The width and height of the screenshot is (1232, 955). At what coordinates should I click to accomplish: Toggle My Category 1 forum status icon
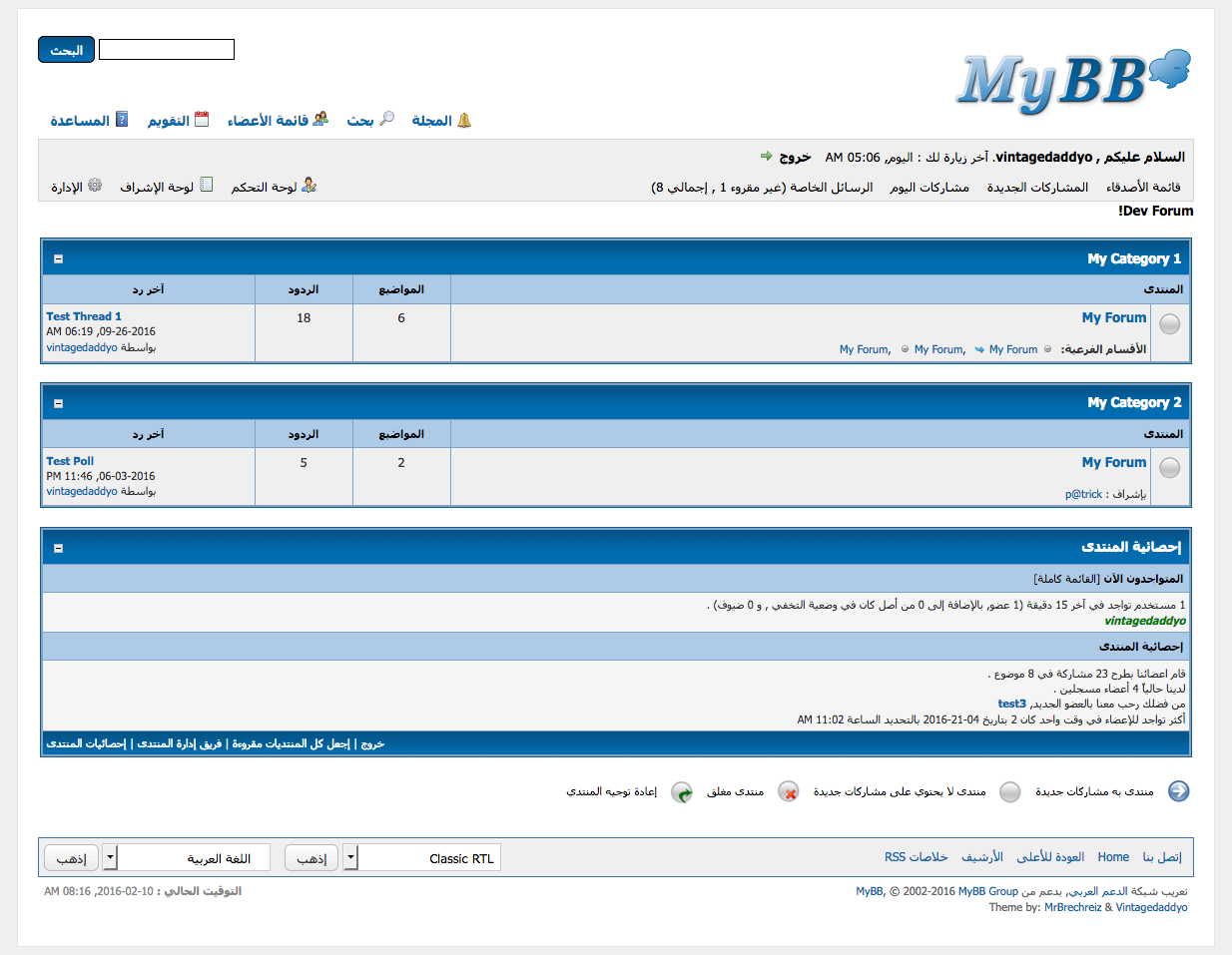[1169, 323]
